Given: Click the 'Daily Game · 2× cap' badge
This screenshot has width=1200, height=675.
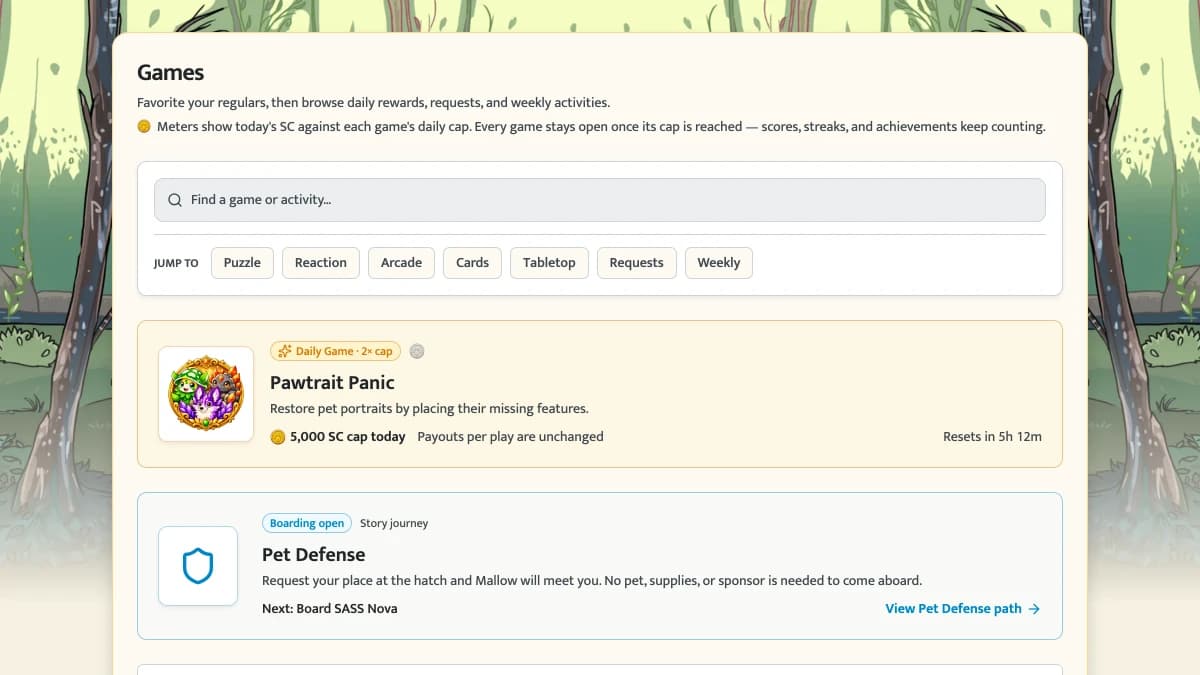Looking at the screenshot, I should coord(335,351).
